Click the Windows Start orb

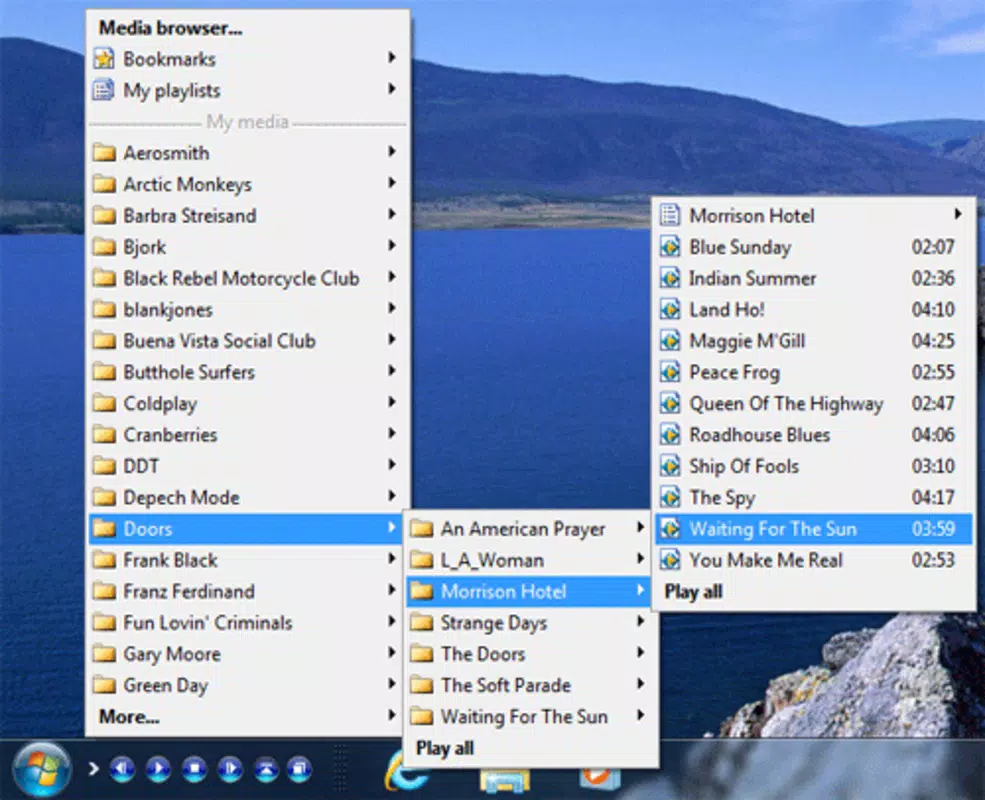(x=41, y=770)
